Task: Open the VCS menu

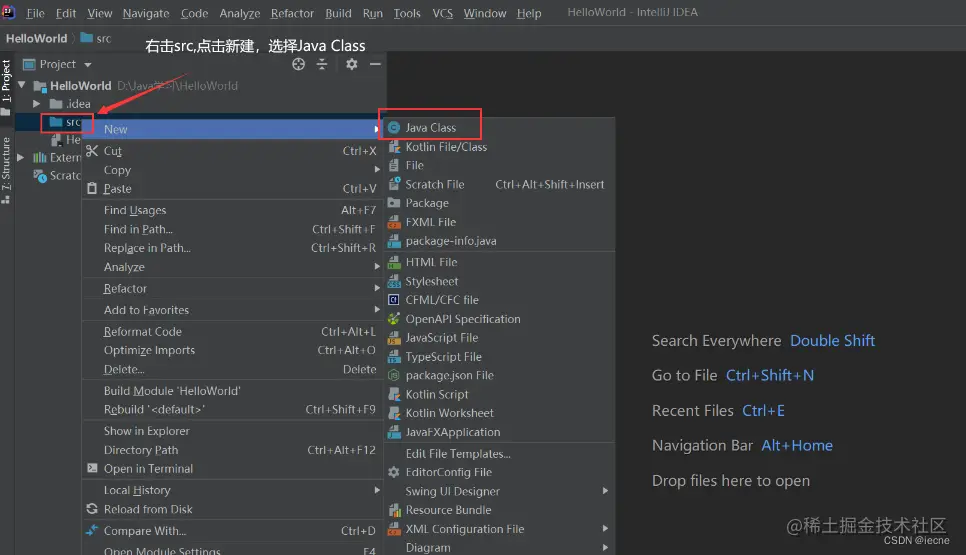Action: point(442,13)
